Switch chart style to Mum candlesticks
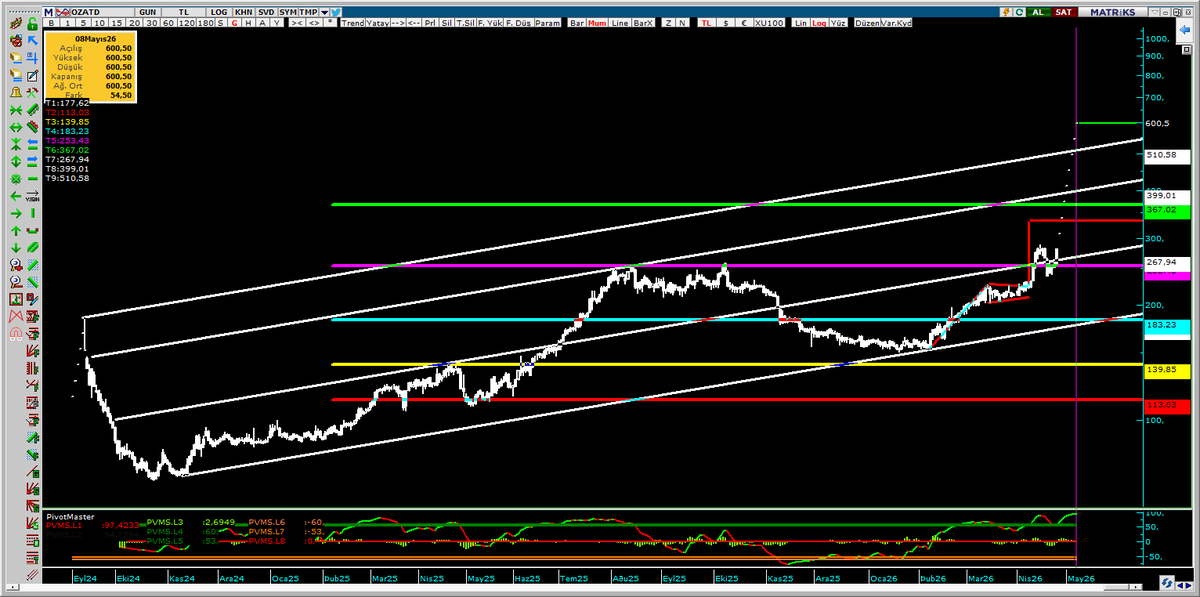The height and width of the screenshot is (597, 1200). pyautogui.click(x=598, y=23)
